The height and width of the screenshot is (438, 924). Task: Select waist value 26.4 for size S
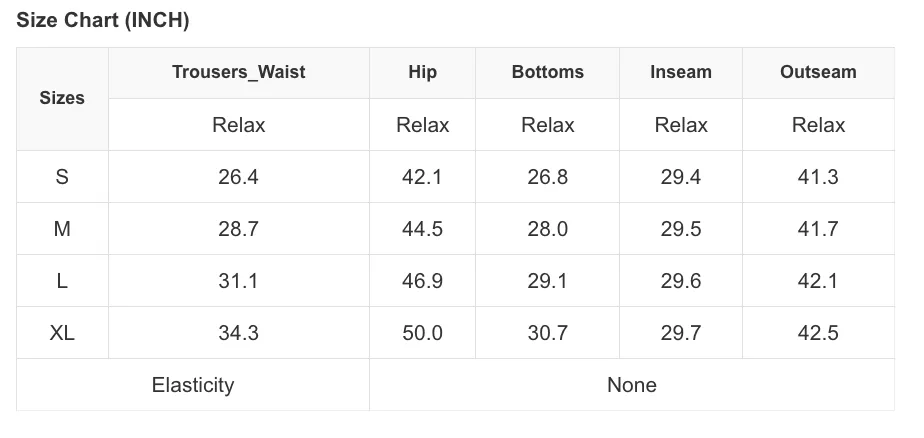239,177
